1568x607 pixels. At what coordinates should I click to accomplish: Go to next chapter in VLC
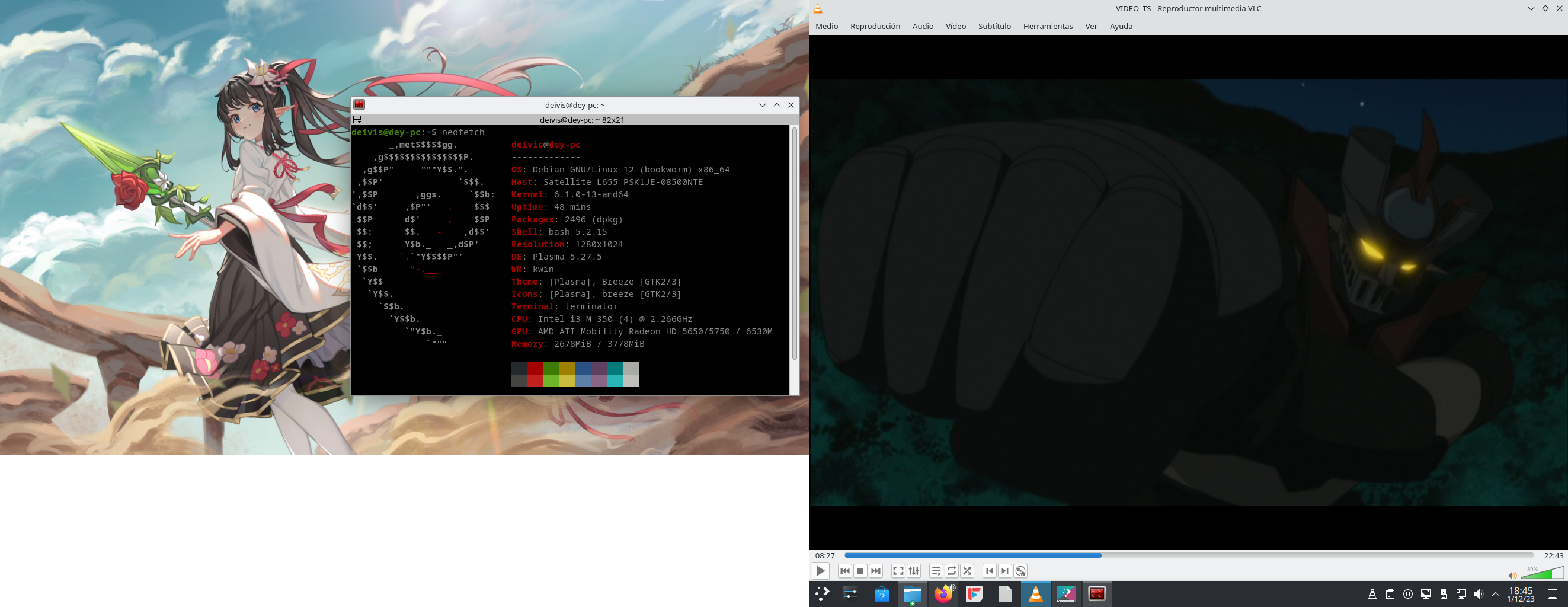(1005, 571)
